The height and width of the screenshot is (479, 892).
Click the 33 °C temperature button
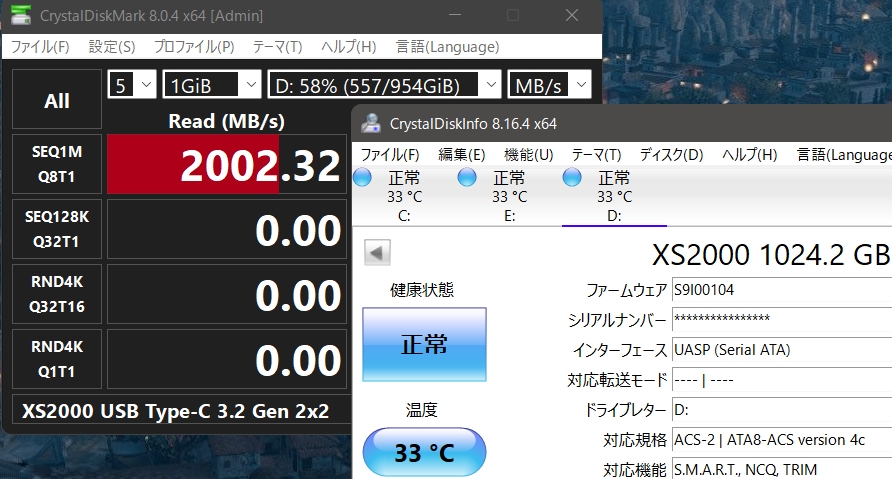[424, 453]
